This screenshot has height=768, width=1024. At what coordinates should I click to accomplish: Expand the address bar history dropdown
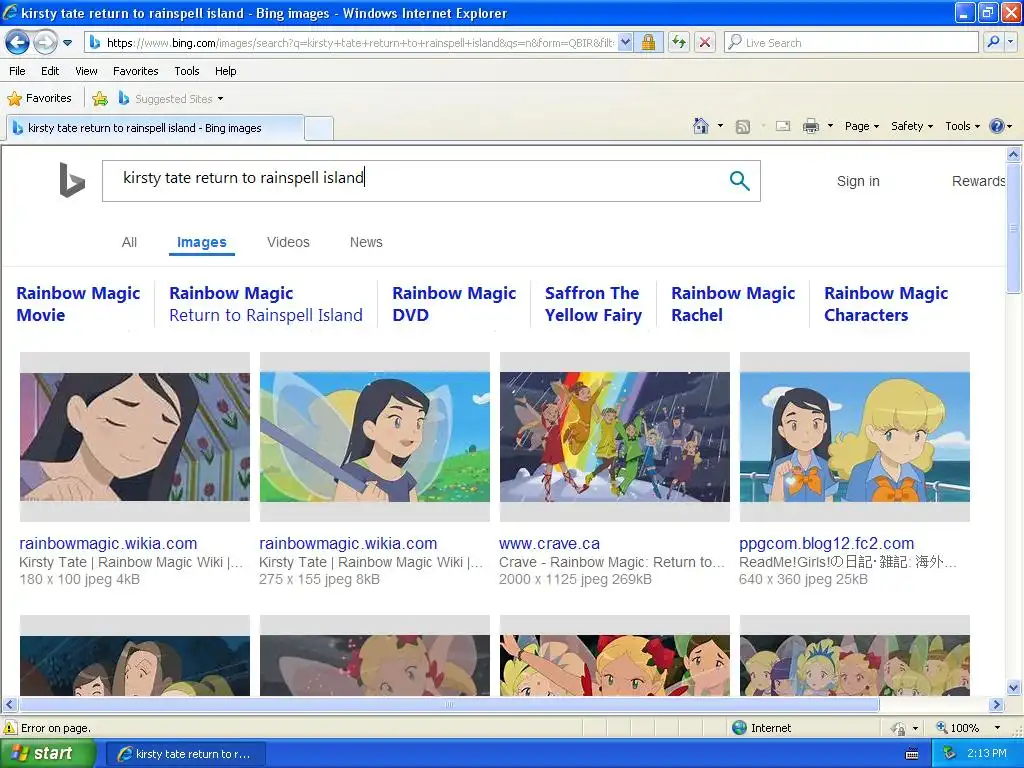(625, 43)
